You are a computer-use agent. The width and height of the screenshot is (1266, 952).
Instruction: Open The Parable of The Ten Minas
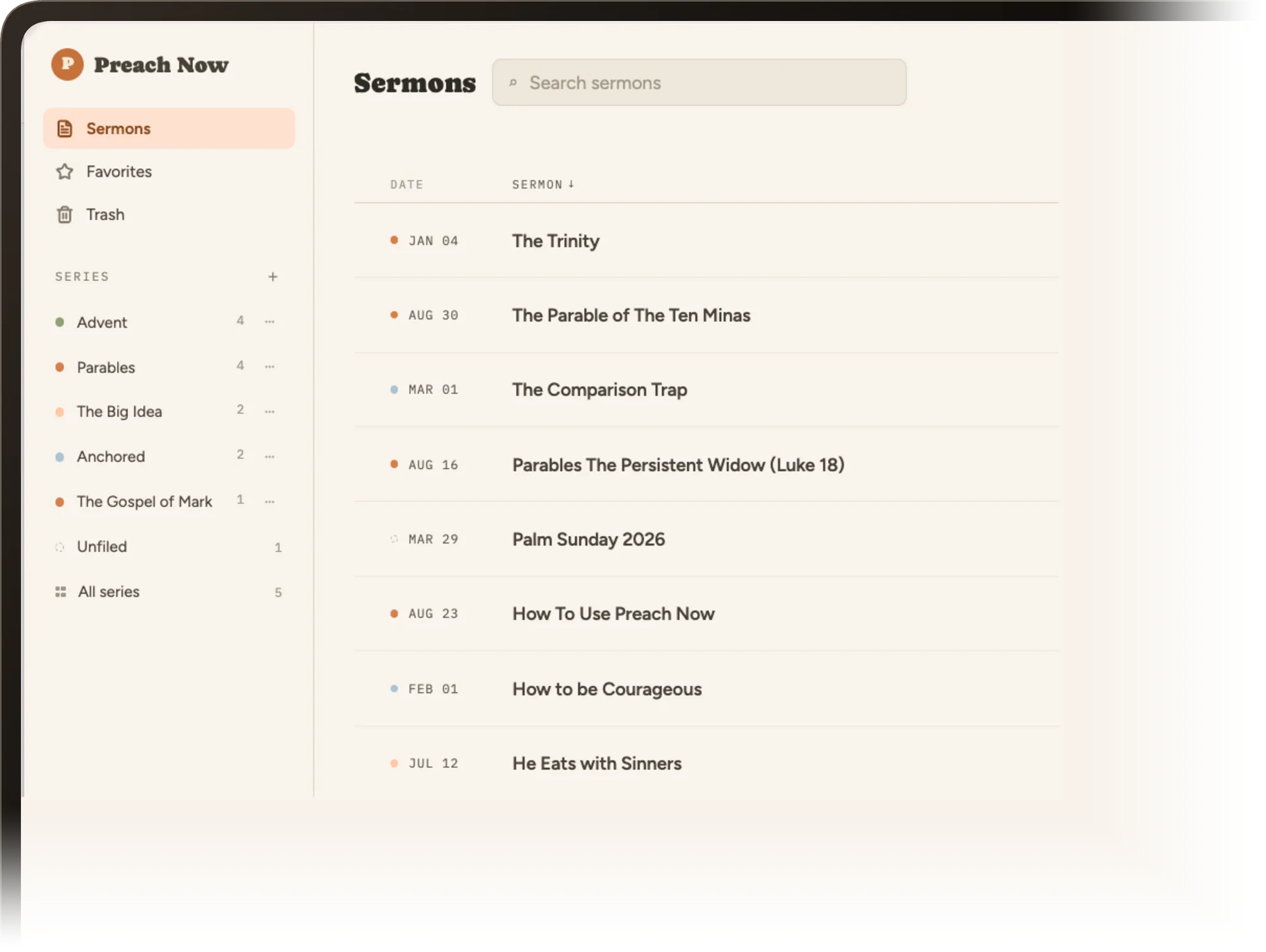pos(631,315)
